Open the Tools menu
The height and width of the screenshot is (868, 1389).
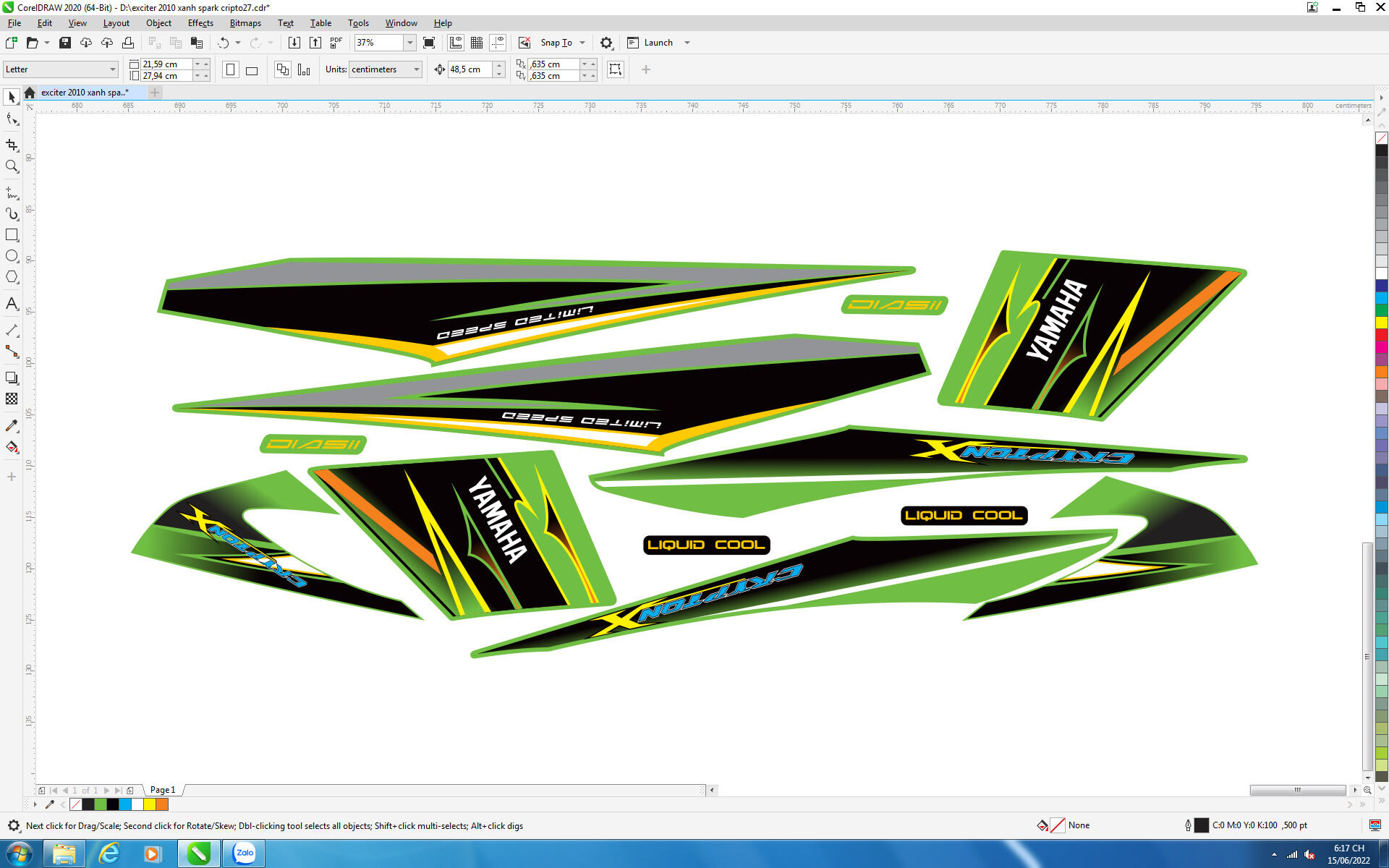pyautogui.click(x=358, y=23)
